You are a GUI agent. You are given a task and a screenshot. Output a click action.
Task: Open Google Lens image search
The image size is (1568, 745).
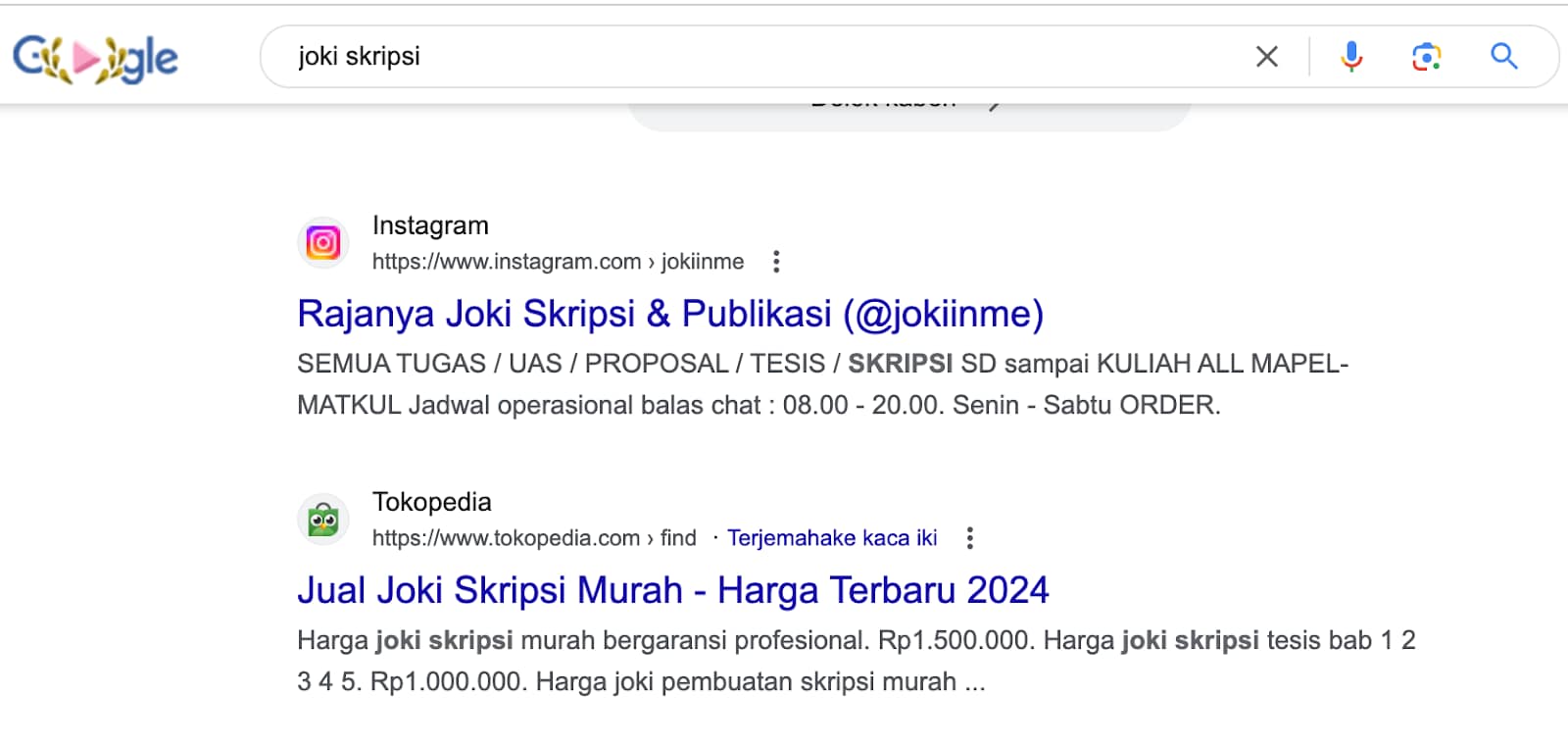coord(1426,57)
